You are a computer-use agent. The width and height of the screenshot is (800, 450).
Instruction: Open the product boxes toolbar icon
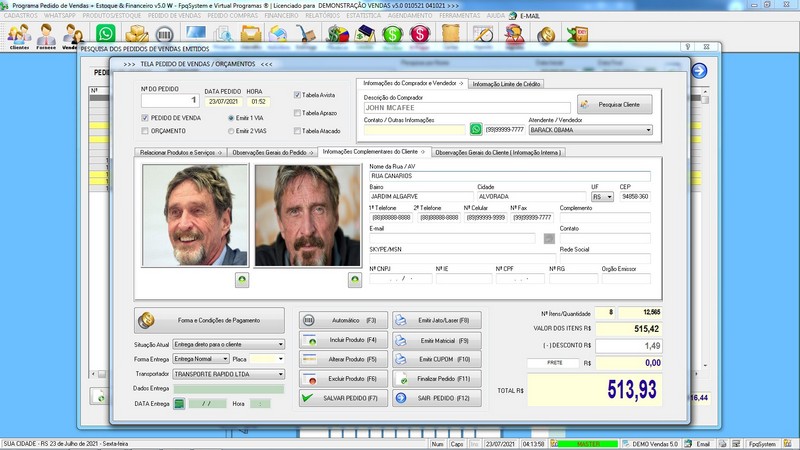click(x=136, y=34)
